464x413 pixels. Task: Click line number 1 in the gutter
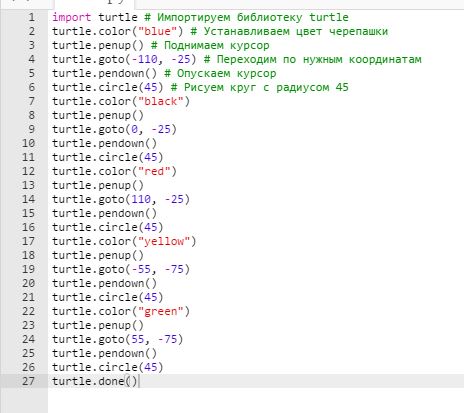[31, 17]
